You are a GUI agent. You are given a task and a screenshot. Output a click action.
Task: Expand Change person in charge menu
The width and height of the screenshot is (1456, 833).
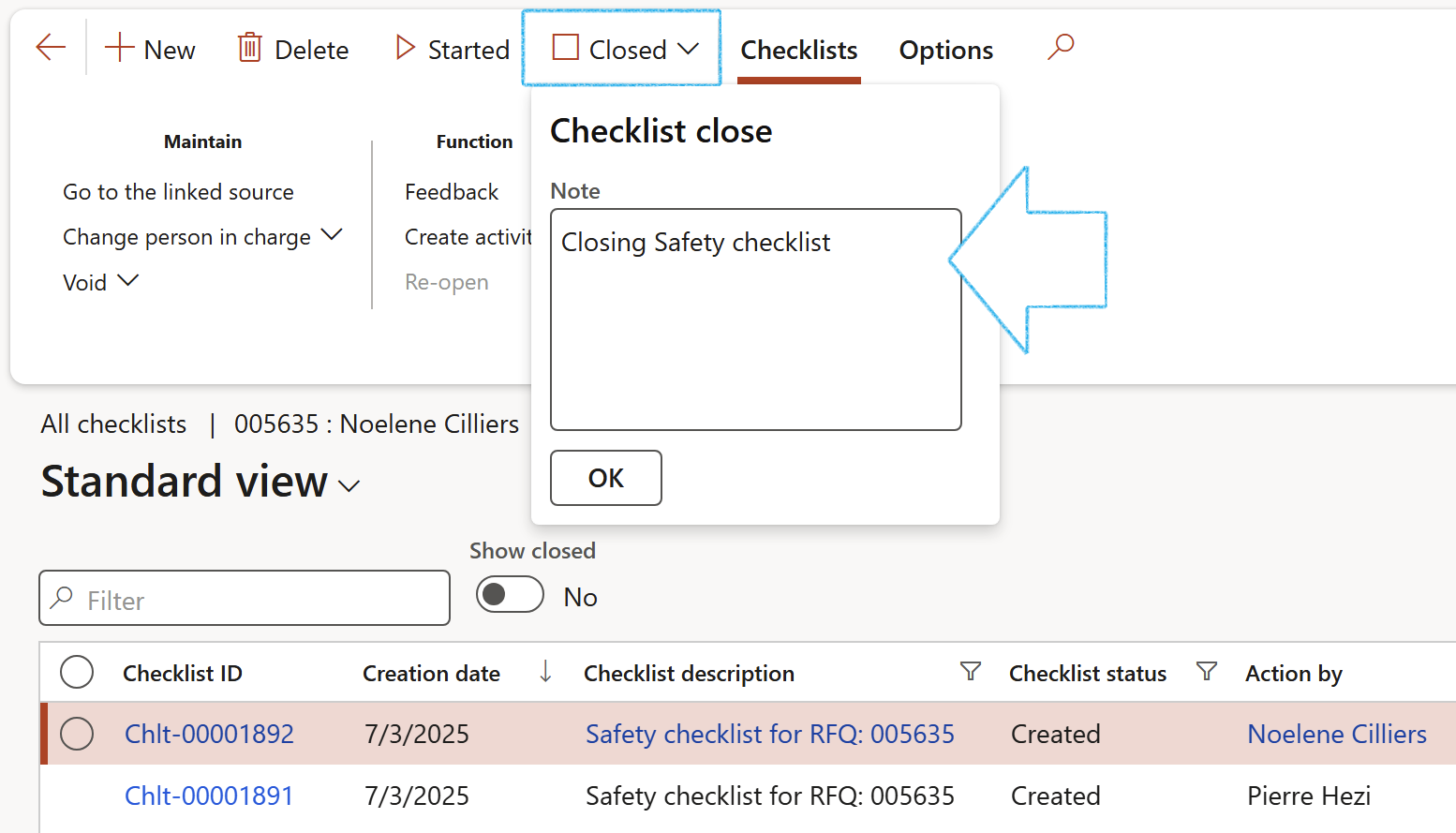pyautogui.click(x=332, y=234)
